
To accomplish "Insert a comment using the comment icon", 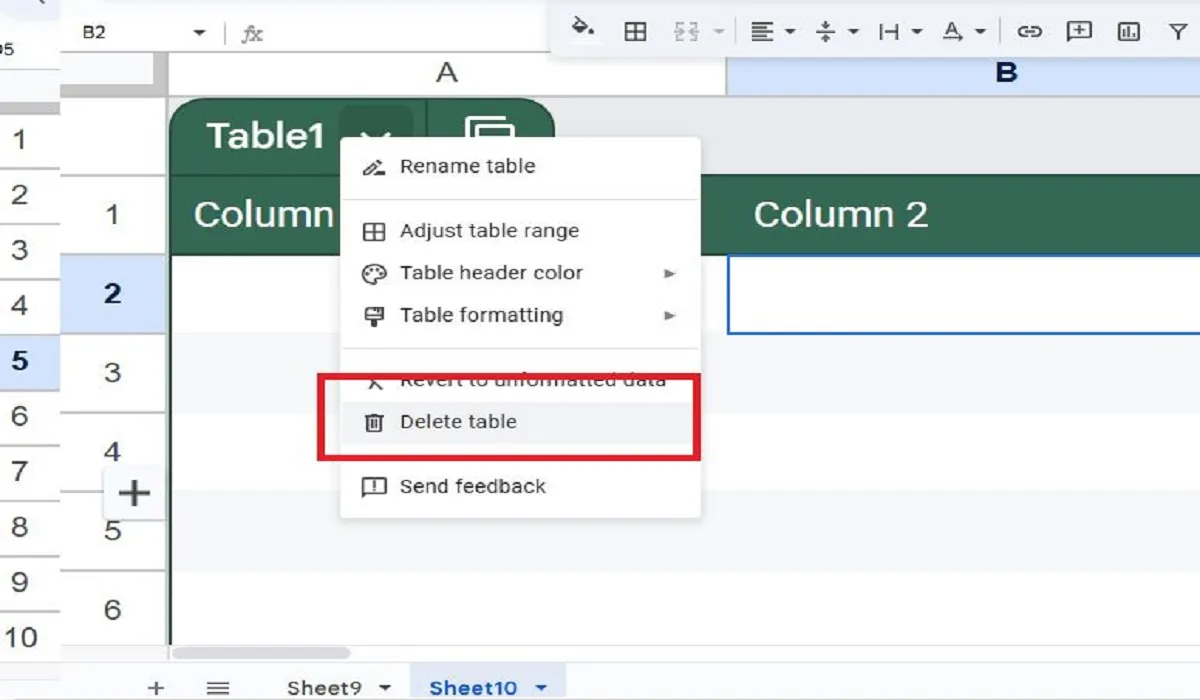I will [1078, 31].
